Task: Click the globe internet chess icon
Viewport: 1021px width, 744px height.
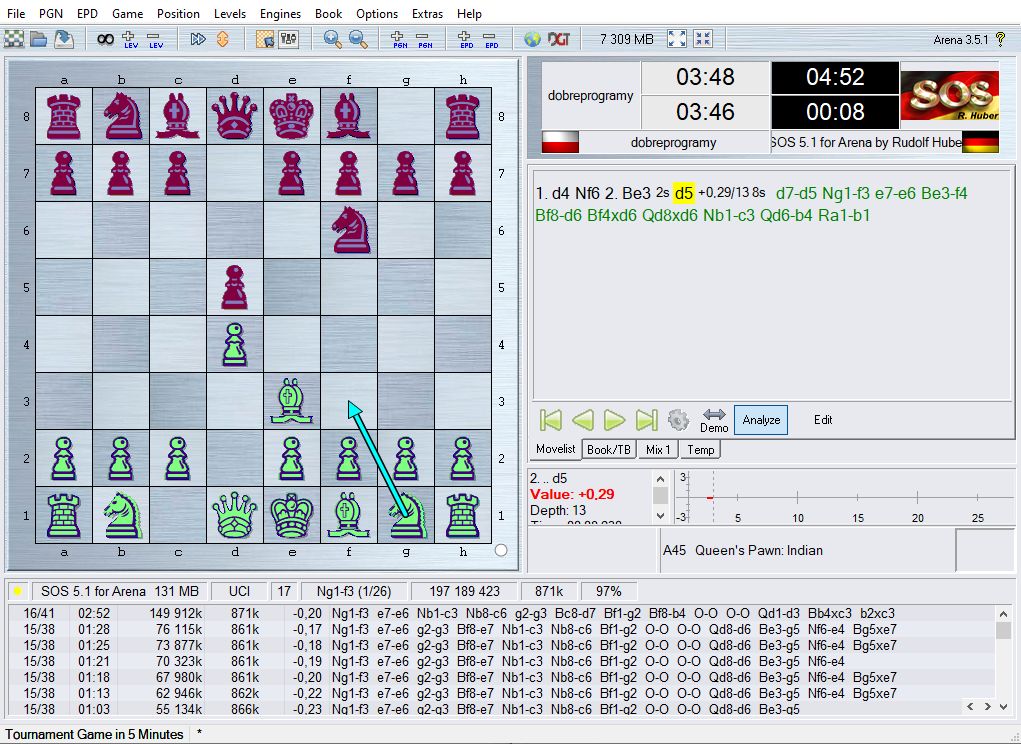Action: tap(533, 40)
